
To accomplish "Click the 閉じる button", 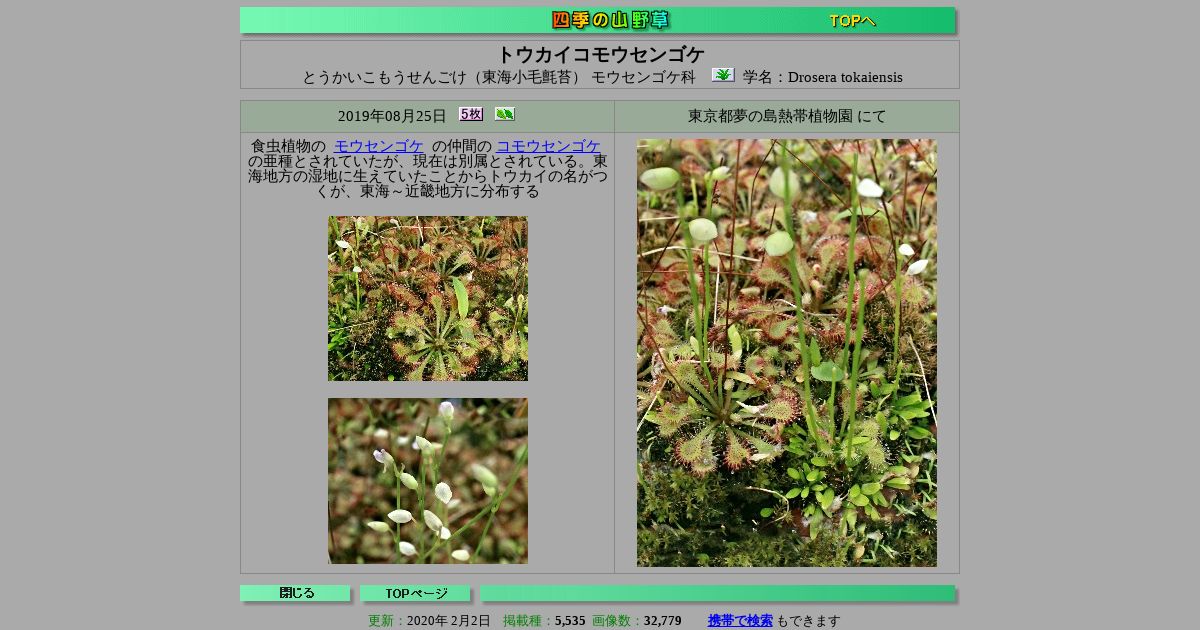I will coord(295,593).
